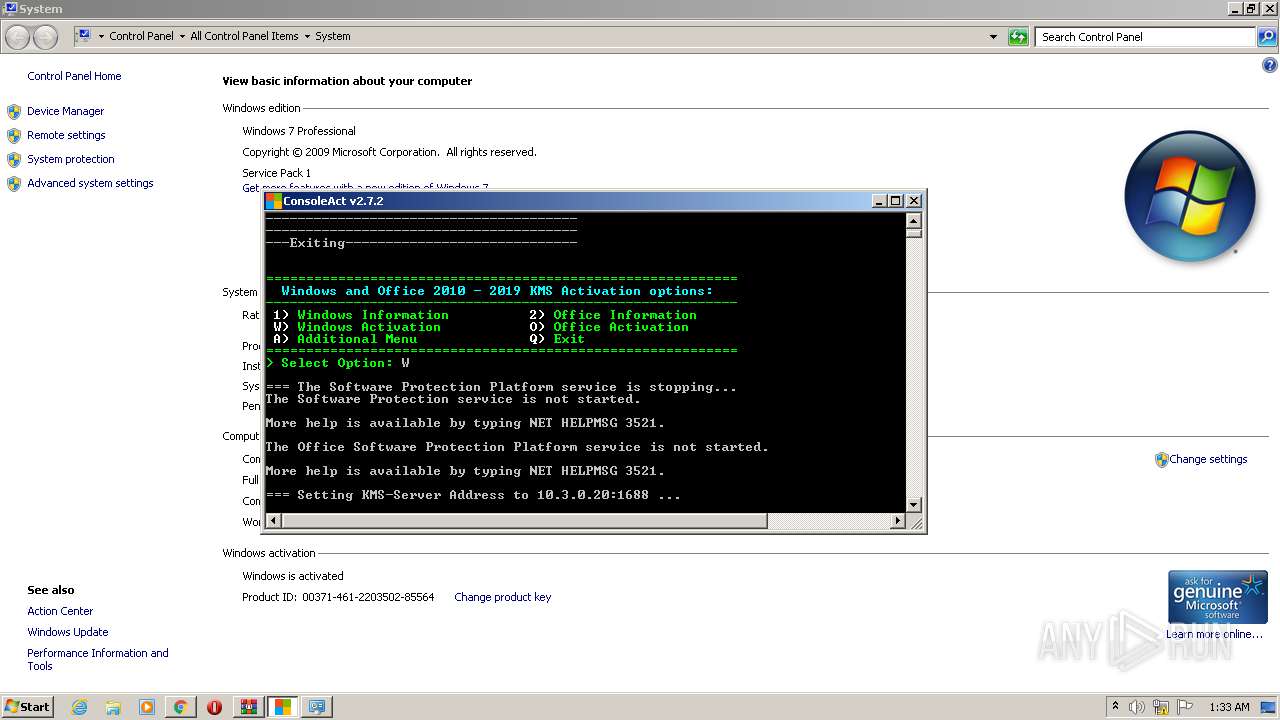Viewport: 1280px width, 720px height.
Task: Click the Windows Information option text
Action: [x=373, y=315]
